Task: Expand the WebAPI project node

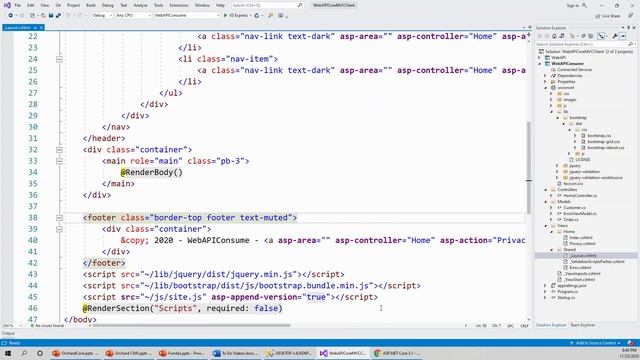Action: click(540, 58)
